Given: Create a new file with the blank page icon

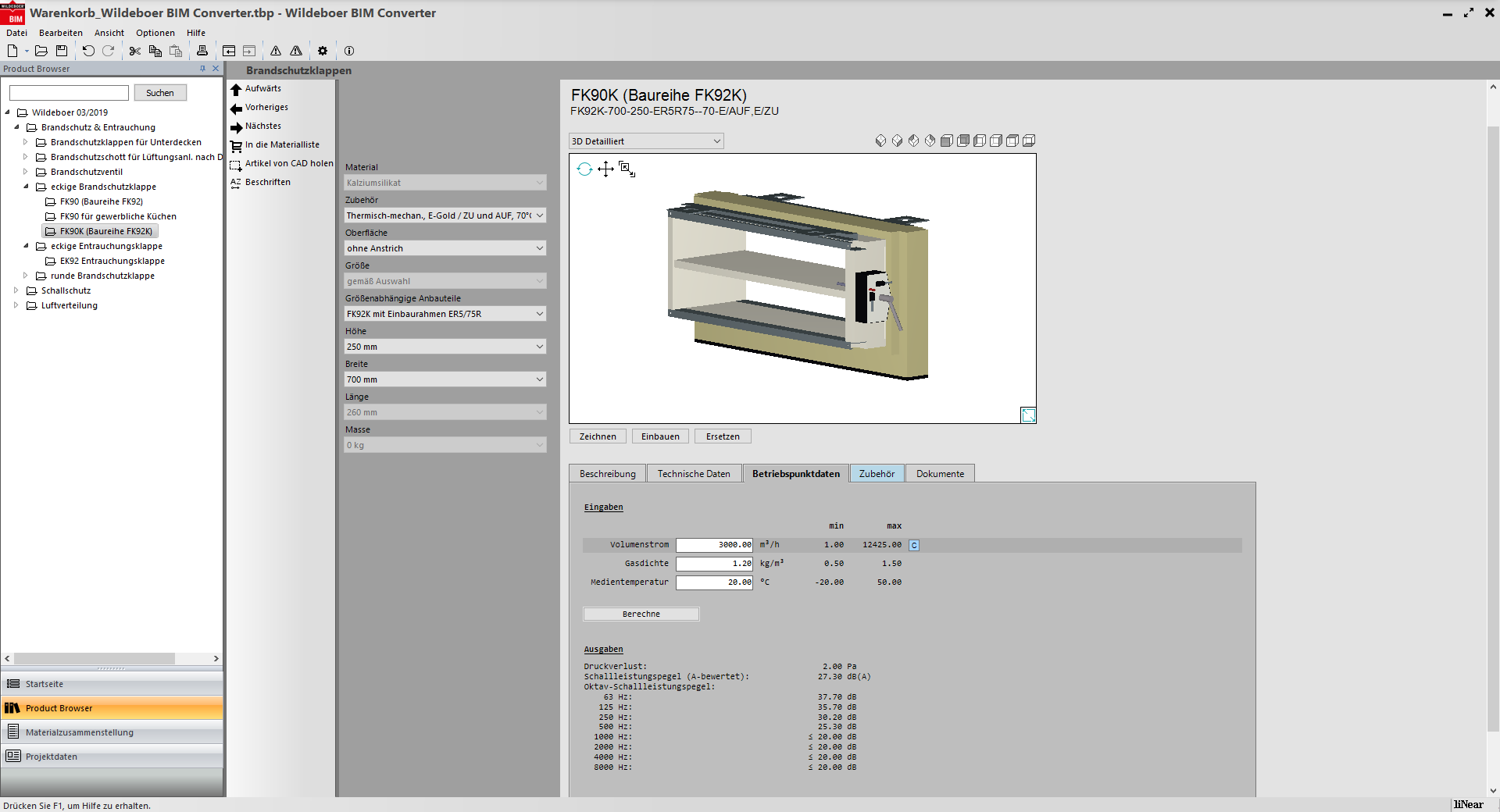Looking at the screenshot, I should (x=12, y=51).
